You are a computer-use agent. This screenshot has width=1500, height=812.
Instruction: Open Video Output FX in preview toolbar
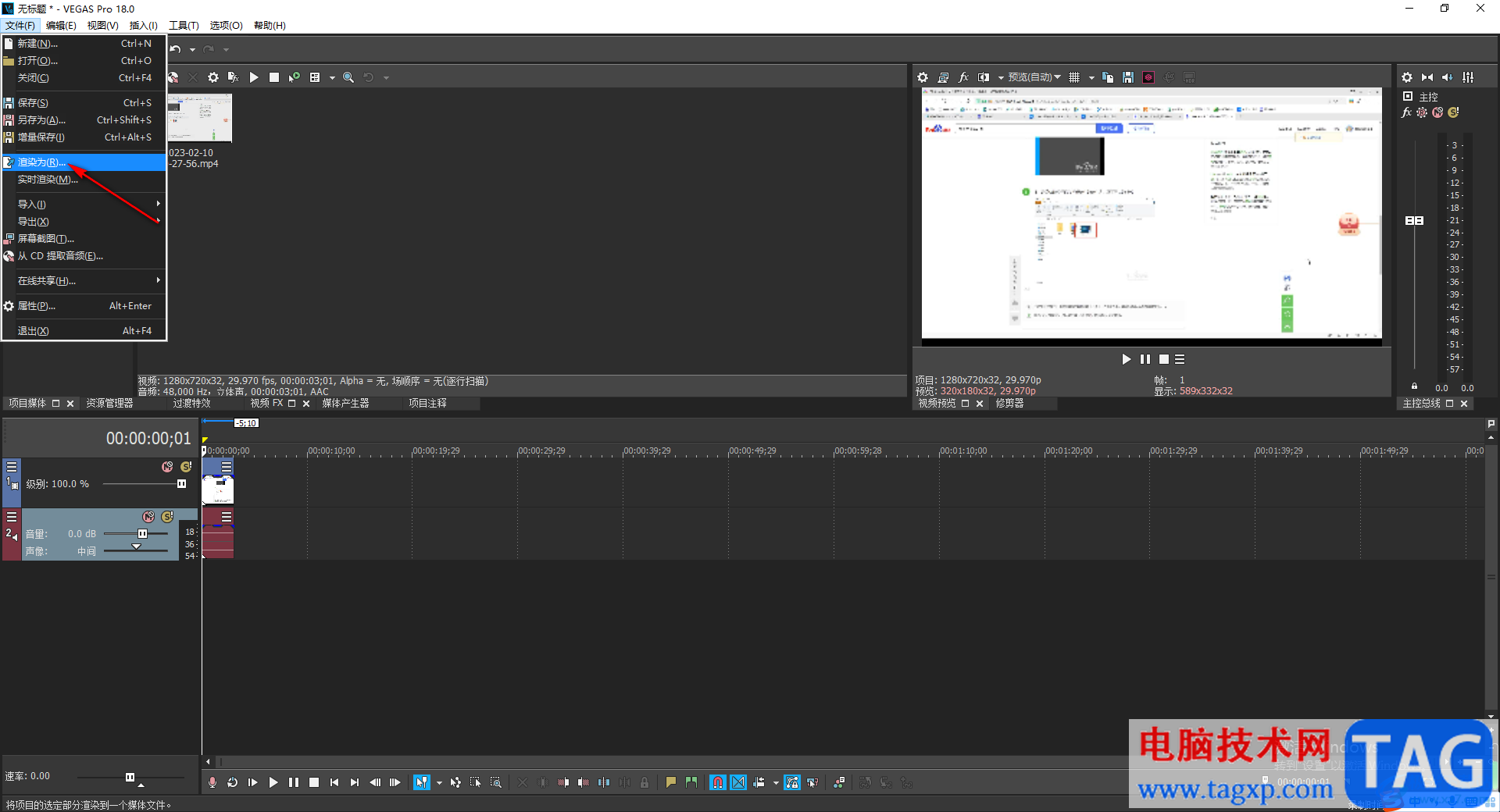point(963,77)
